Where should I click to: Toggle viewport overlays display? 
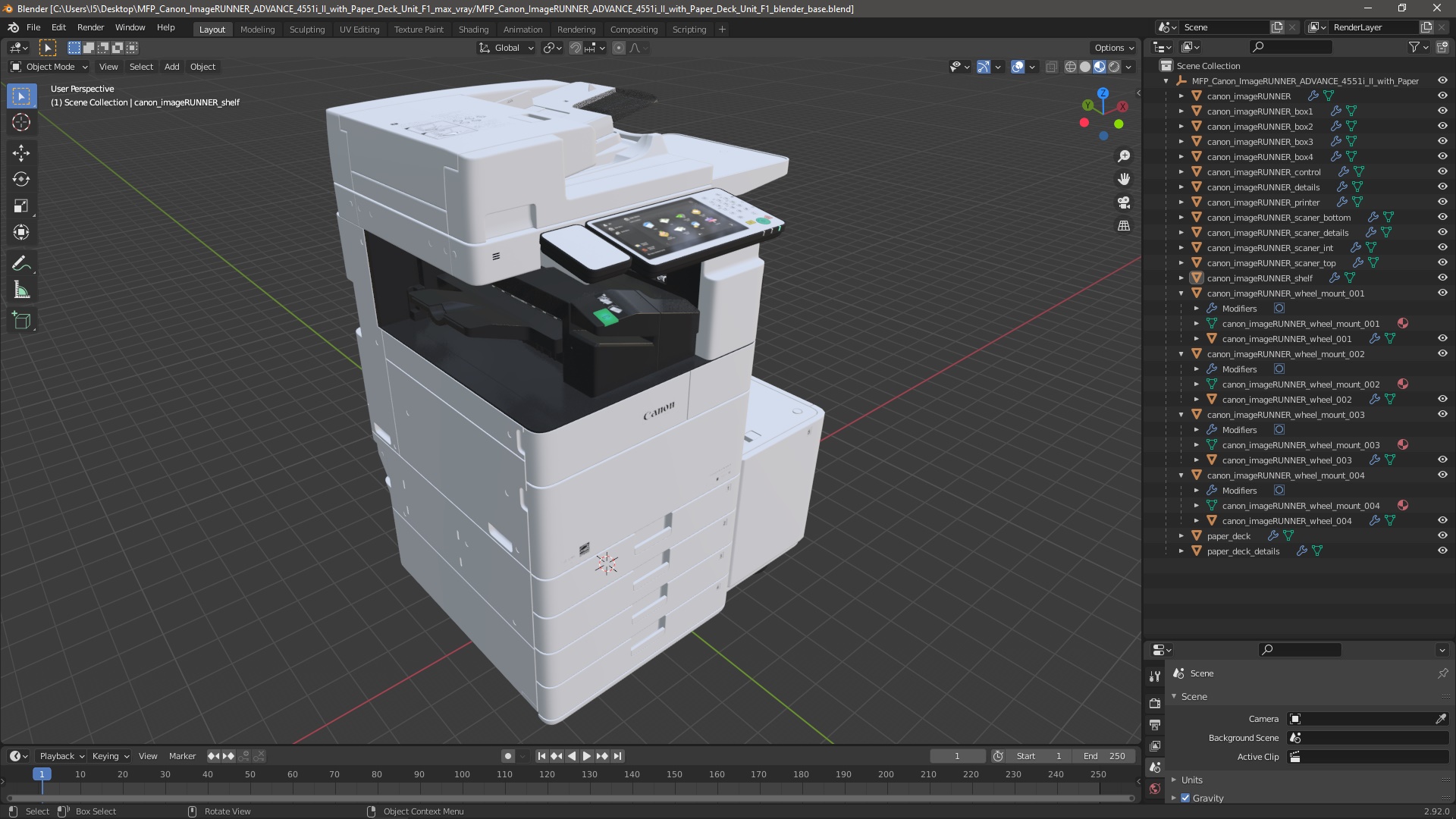click(x=1018, y=67)
